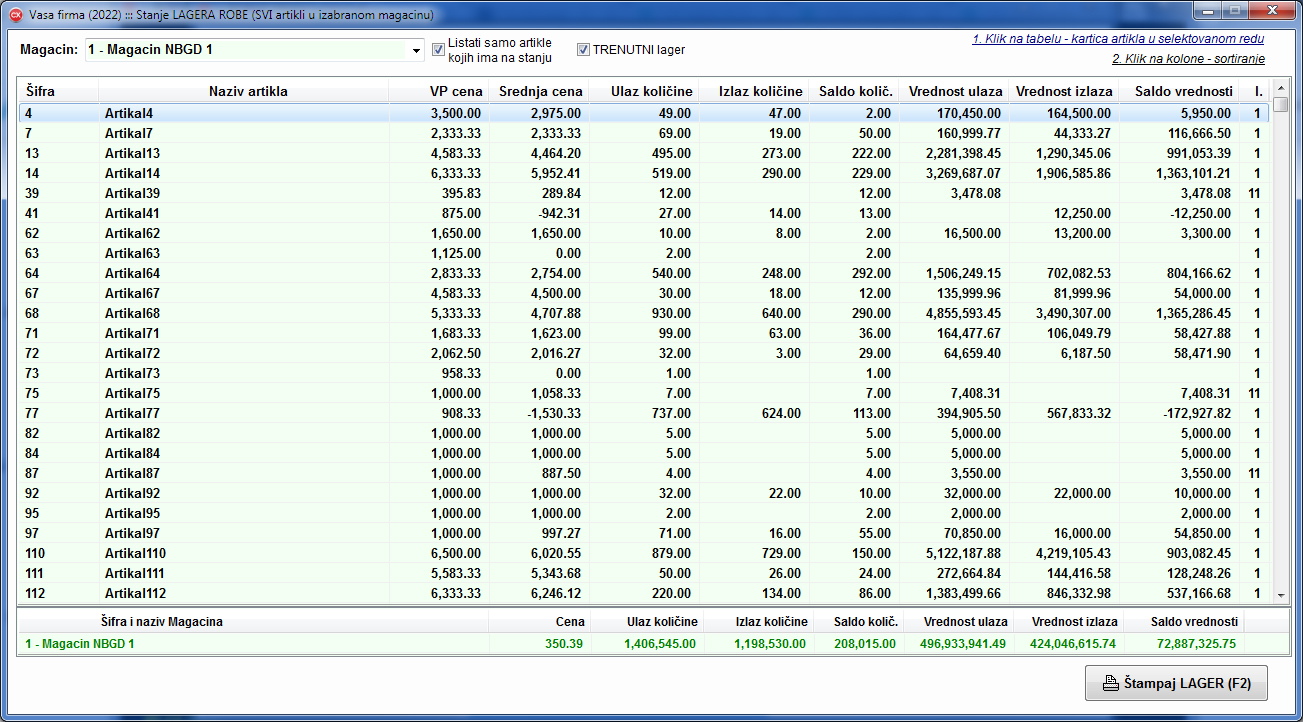Select row Artikal7
Screen dimensions: 1303x722
[x=644, y=133]
